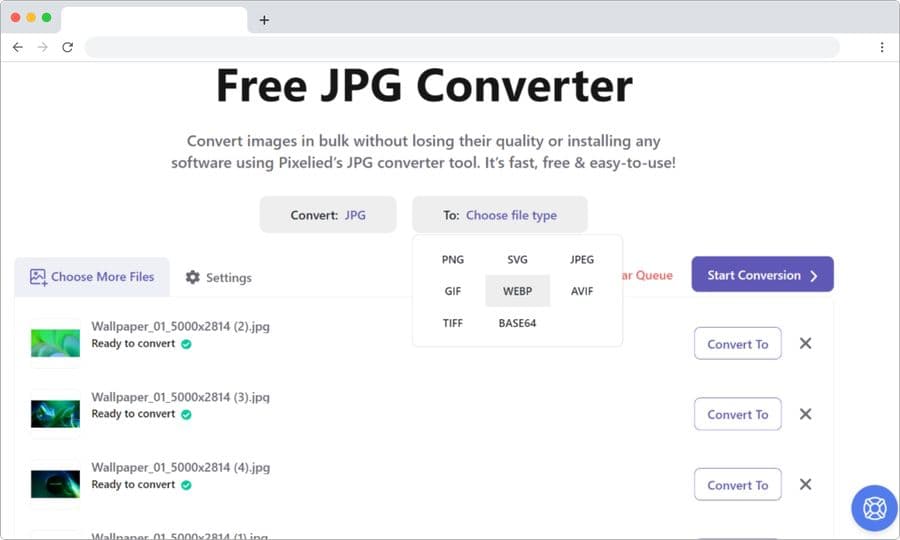
Task: Open the Settings gear tab
Action: tap(218, 277)
